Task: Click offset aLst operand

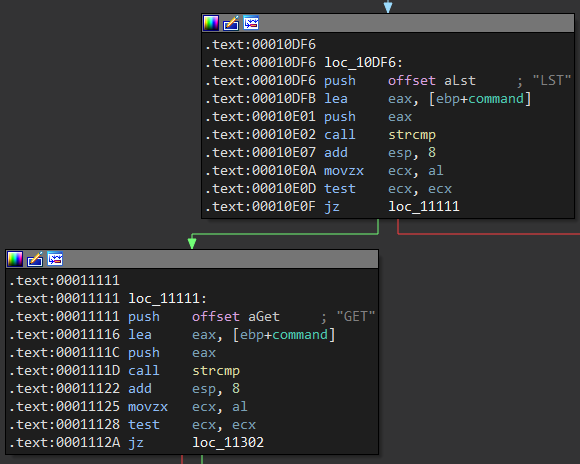Action: coord(432,81)
